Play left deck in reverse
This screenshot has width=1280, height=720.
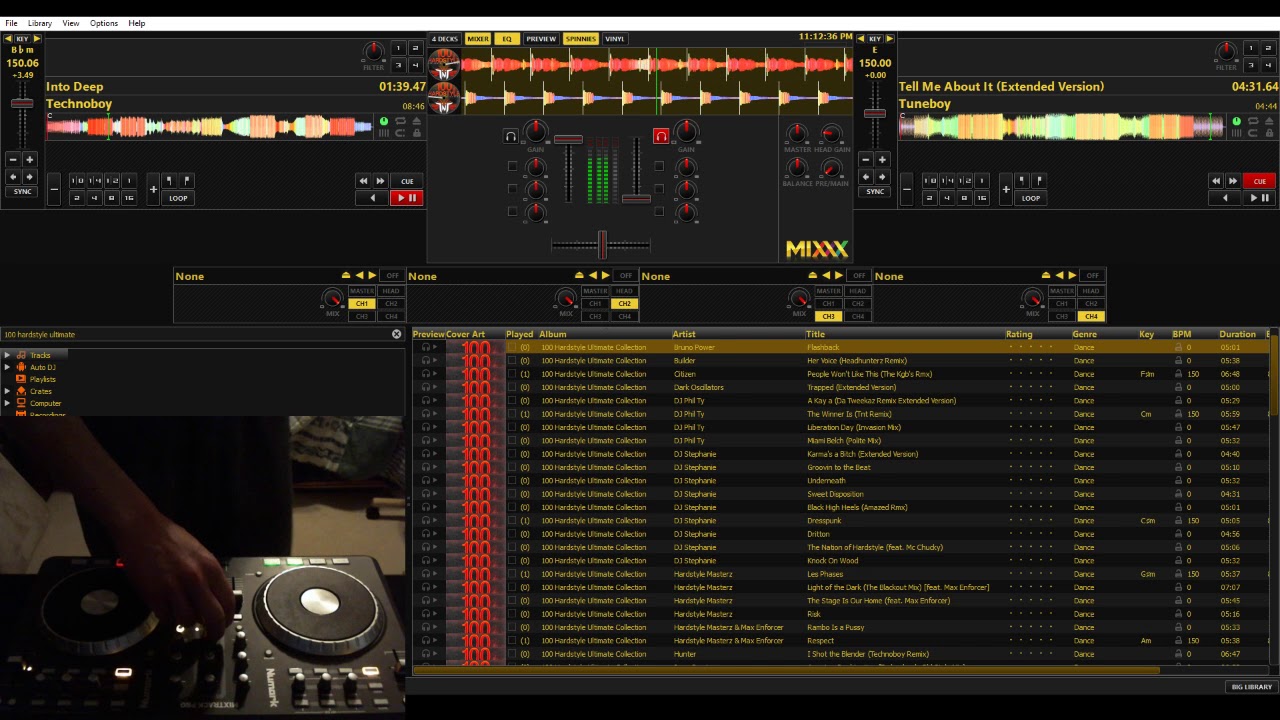coord(372,198)
